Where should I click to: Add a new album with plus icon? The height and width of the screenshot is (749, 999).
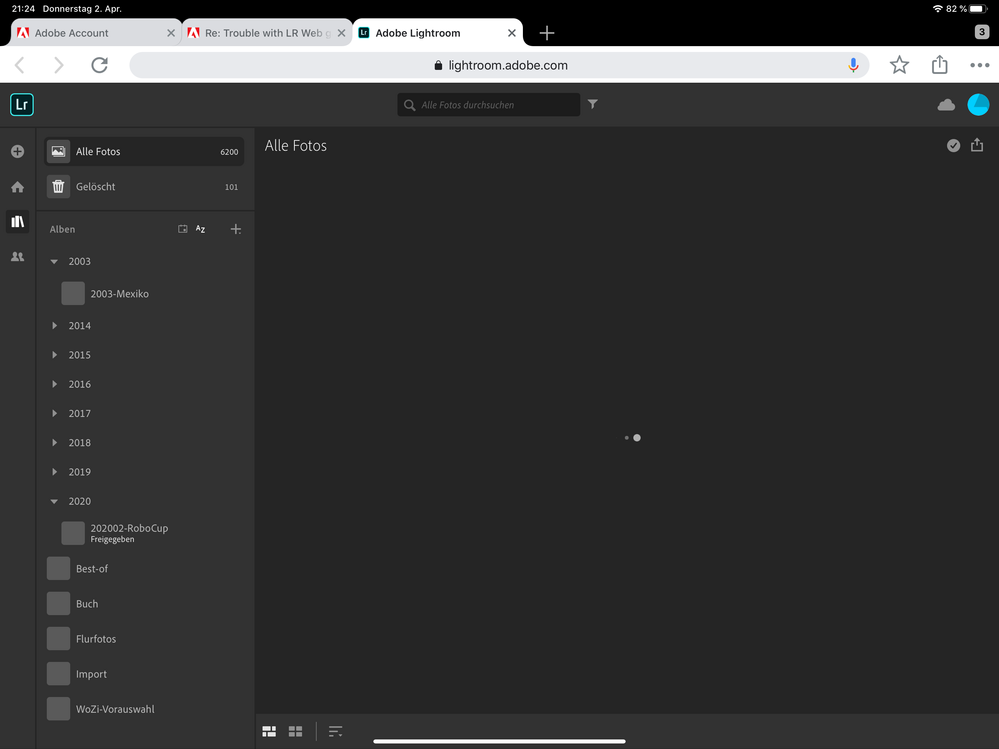click(x=236, y=229)
